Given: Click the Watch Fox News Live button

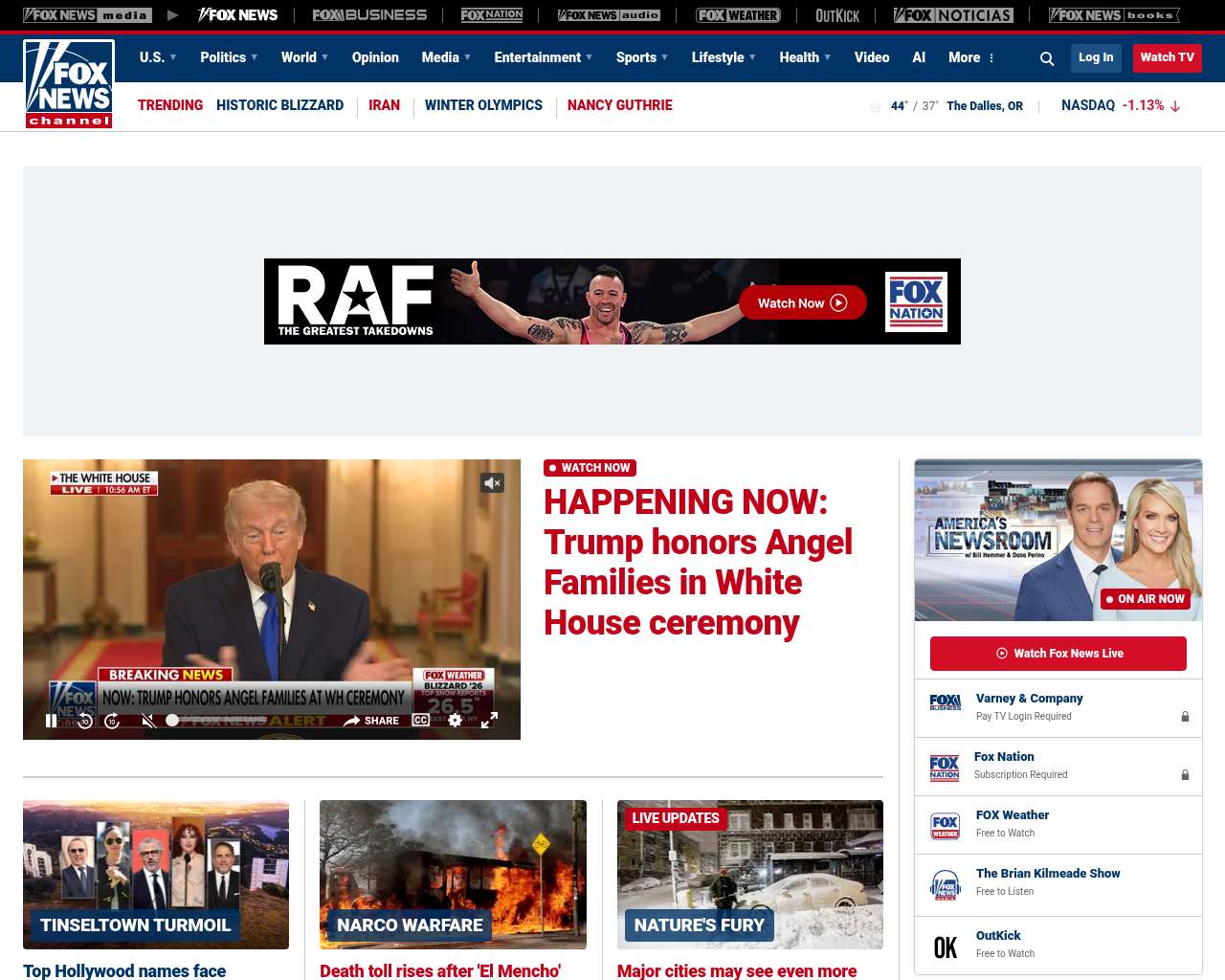Looking at the screenshot, I should (1058, 654).
